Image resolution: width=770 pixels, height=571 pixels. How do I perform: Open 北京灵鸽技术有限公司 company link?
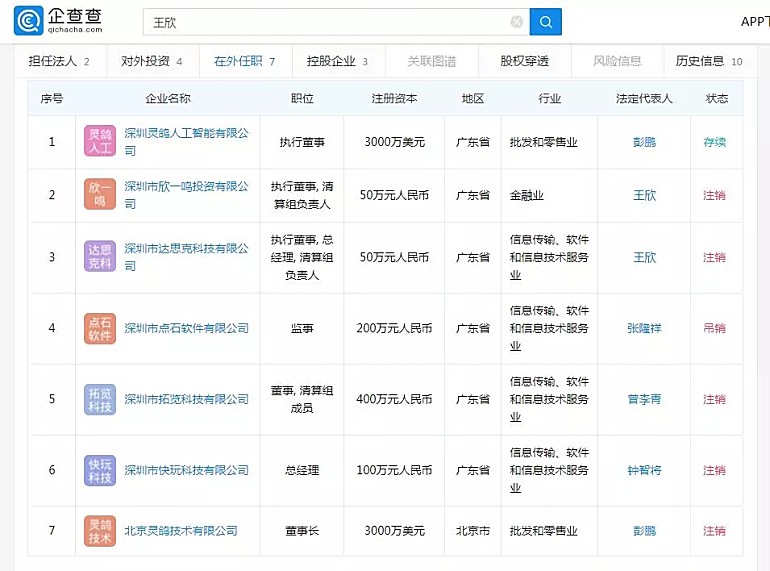point(180,531)
